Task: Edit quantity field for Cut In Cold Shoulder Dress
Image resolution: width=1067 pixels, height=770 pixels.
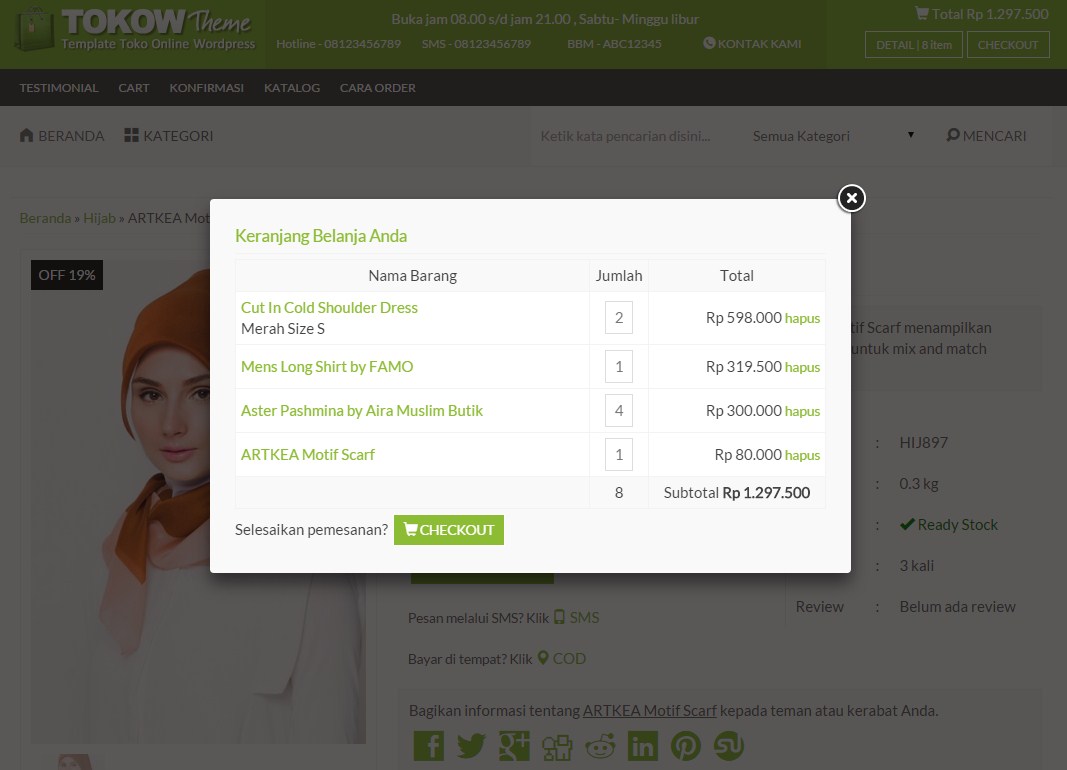Action: [619, 318]
